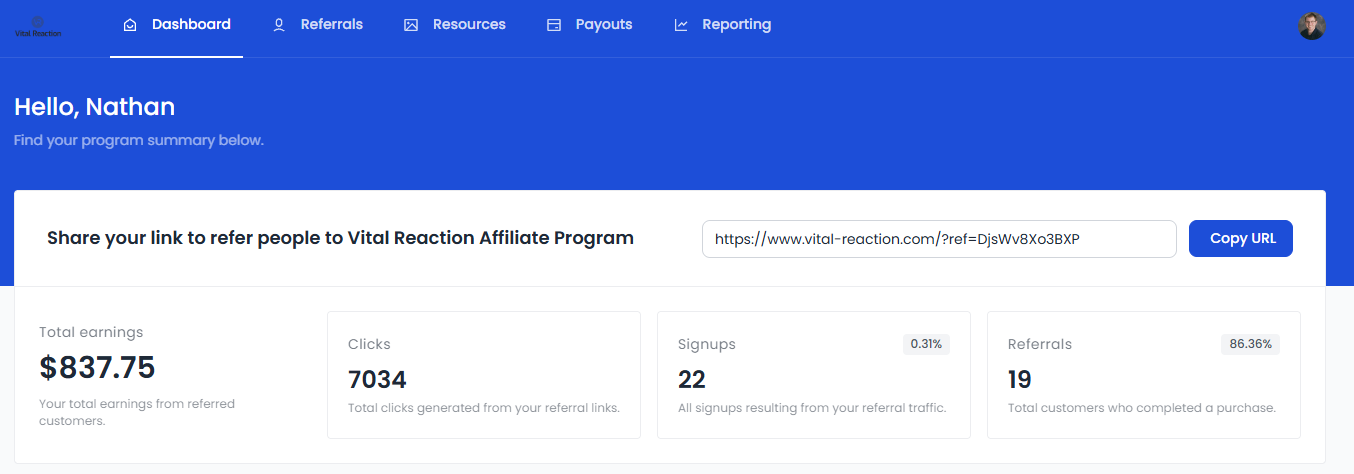Go to the Referrals tab label
This screenshot has width=1354, height=474.
click(x=332, y=24)
